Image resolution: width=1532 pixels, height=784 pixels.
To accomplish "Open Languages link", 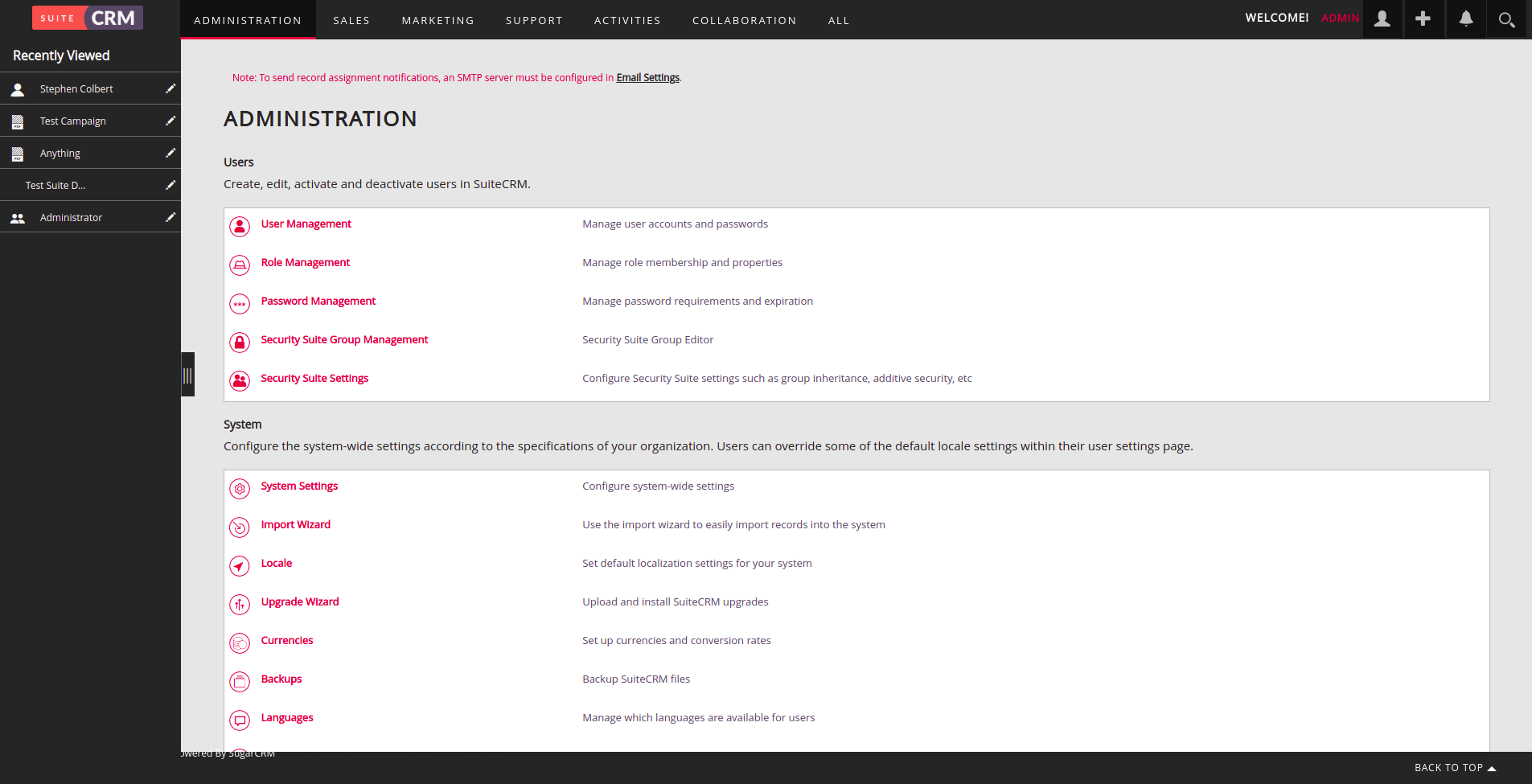I will point(287,718).
